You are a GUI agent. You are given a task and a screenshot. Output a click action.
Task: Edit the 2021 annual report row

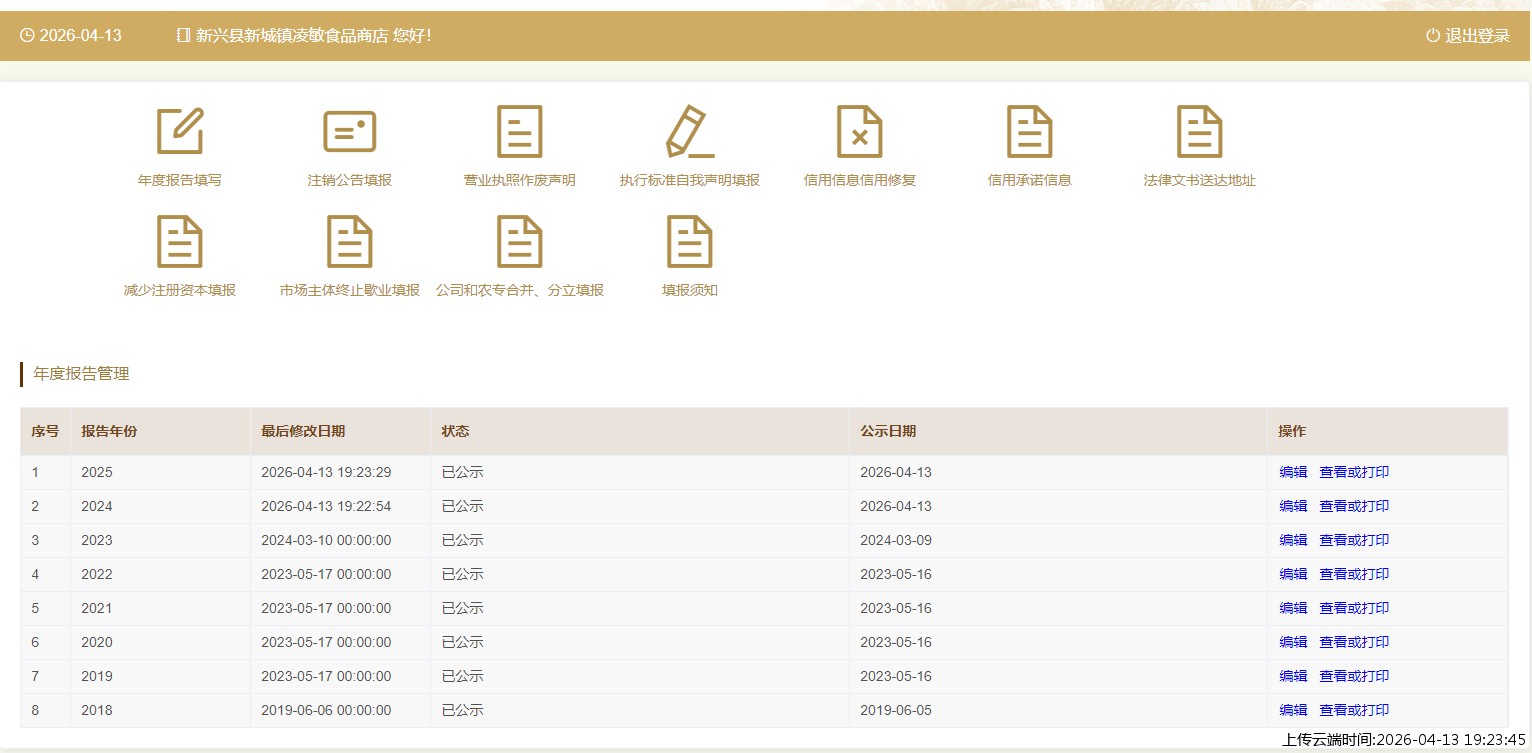click(1293, 609)
